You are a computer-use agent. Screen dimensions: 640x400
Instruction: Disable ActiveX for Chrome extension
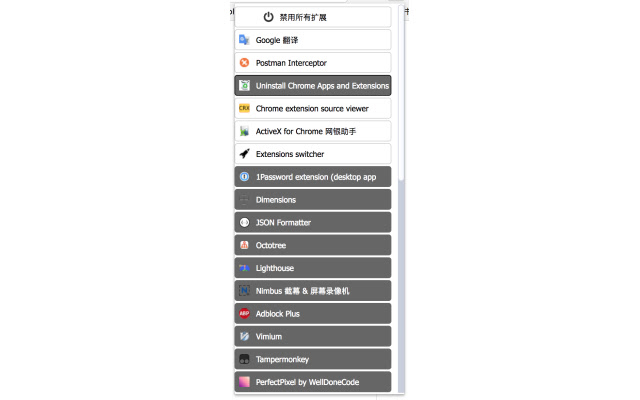(313, 131)
